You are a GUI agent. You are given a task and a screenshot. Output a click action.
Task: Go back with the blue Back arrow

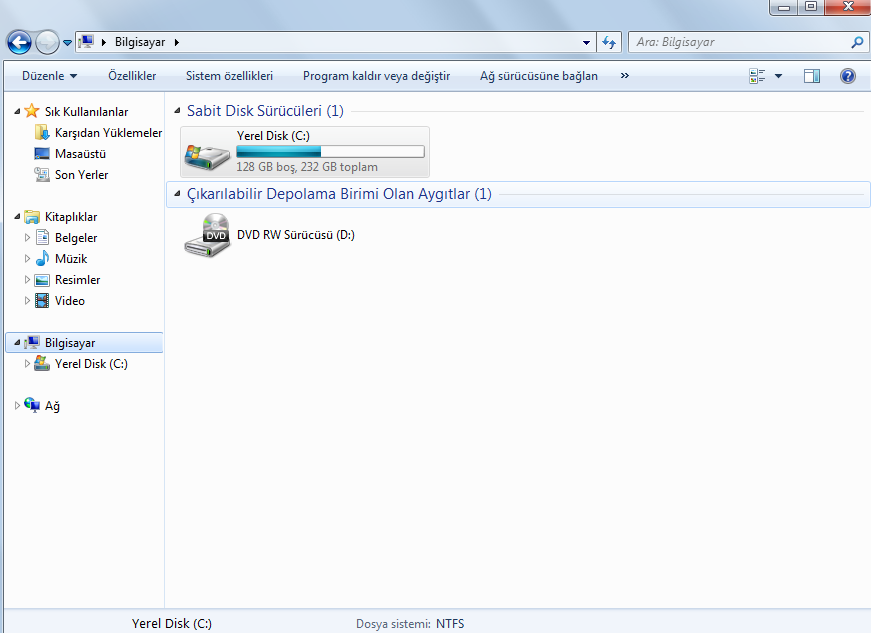click(19, 42)
